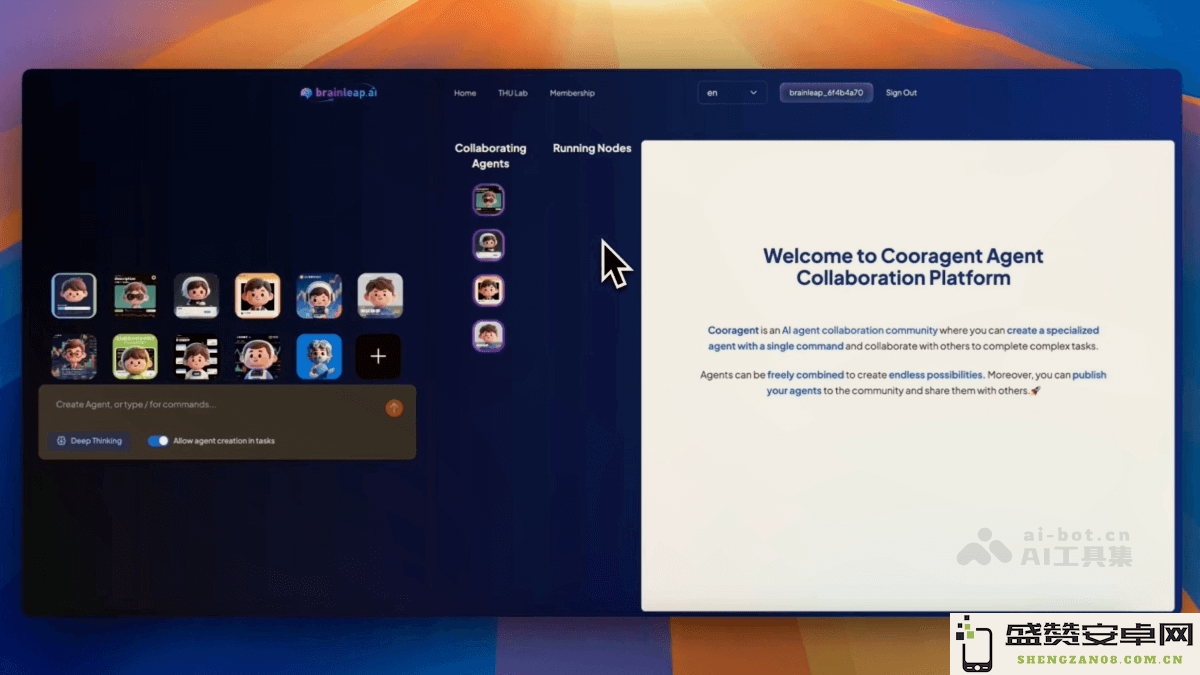
Task: Click the 'AI agent collaboration community' text
Action: pos(860,330)
